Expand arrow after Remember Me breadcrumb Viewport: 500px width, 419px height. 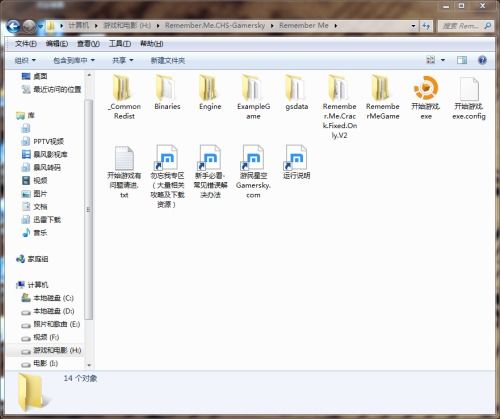[x=335, y=26]
